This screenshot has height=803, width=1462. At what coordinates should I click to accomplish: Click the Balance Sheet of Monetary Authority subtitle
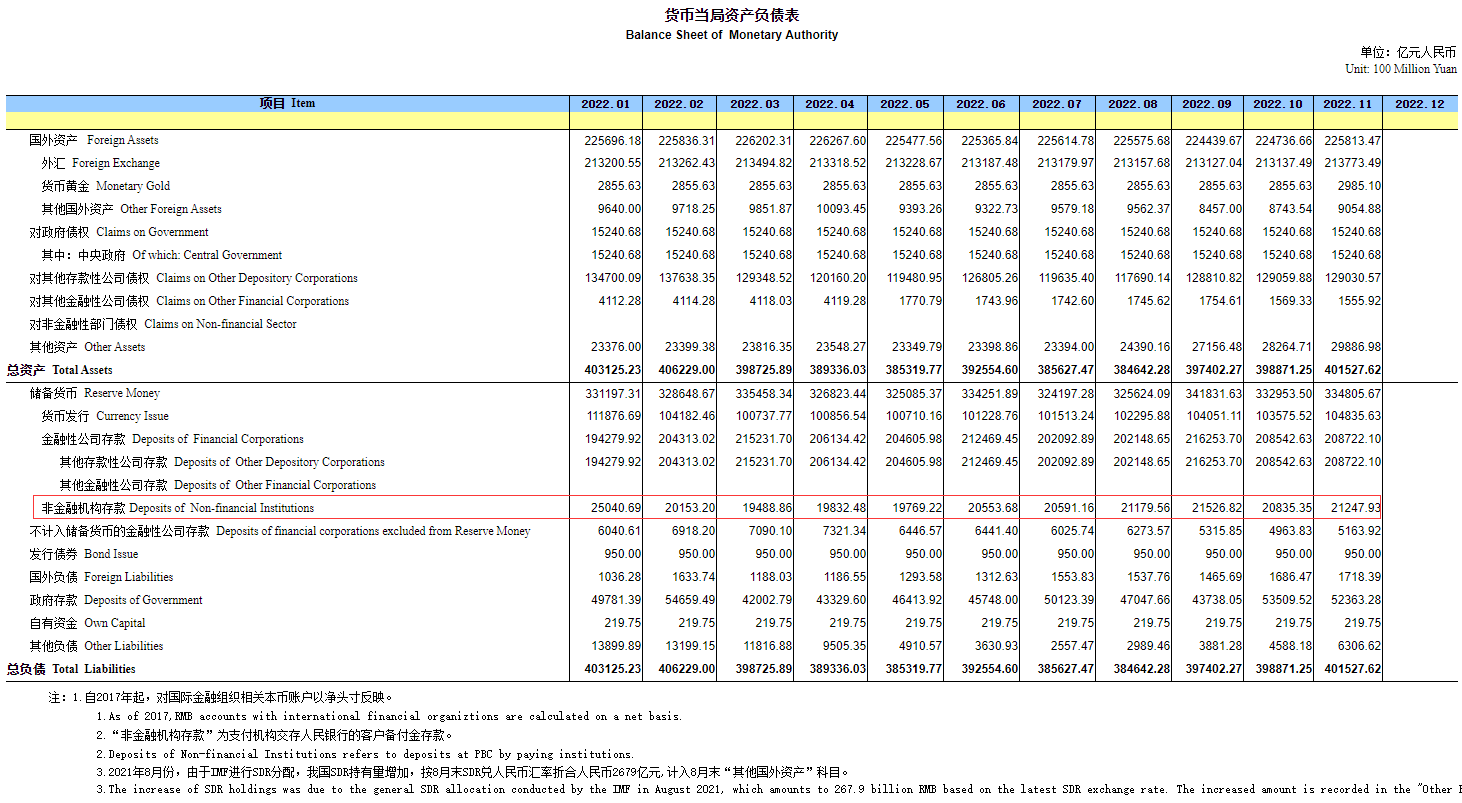(x=732, y=35)
